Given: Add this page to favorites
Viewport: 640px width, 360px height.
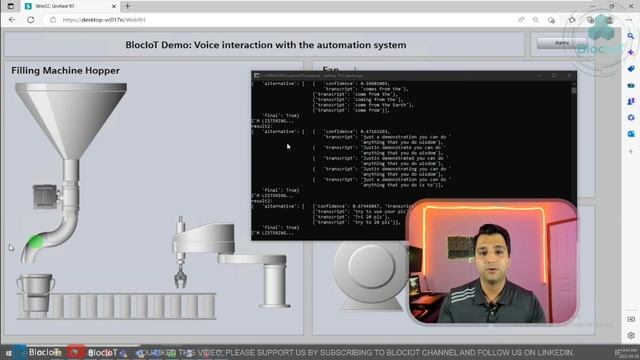Looking at the screenshot, I should (551, 20).
